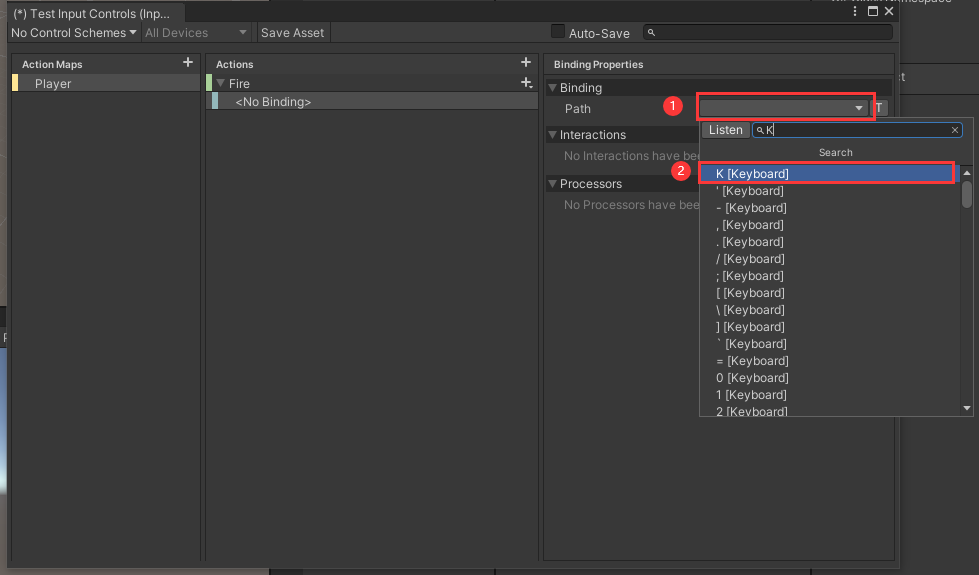Open the Path binding dropdown

pyautogui.click(x=785, y=108)
